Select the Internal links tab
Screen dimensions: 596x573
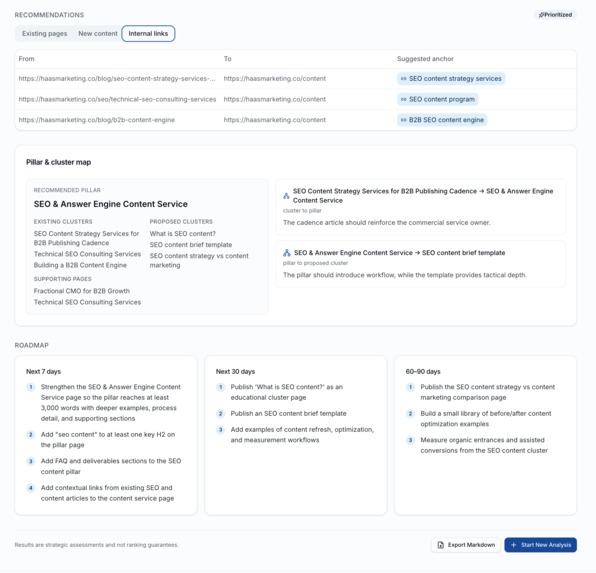pos(148,33)
